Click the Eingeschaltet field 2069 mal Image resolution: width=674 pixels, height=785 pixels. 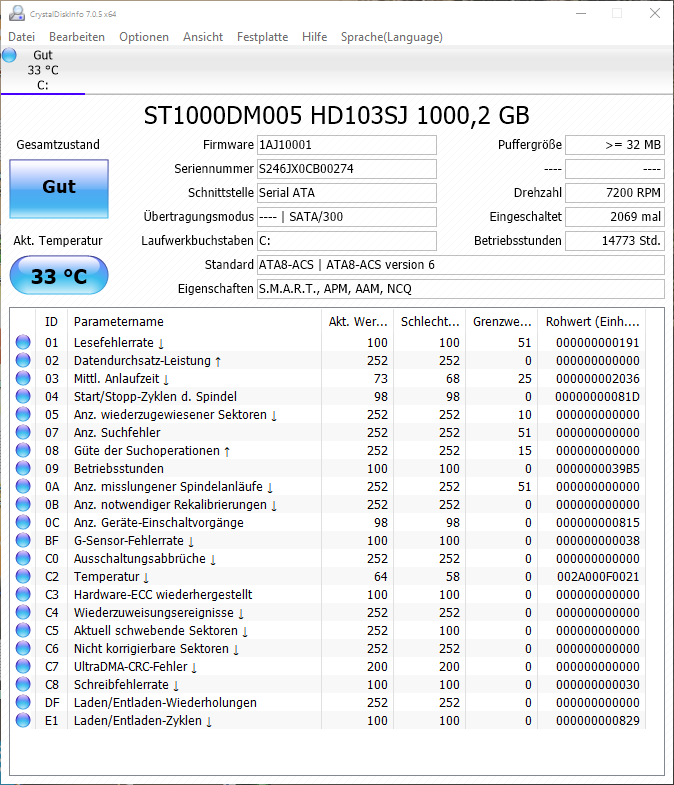[615, 217]
